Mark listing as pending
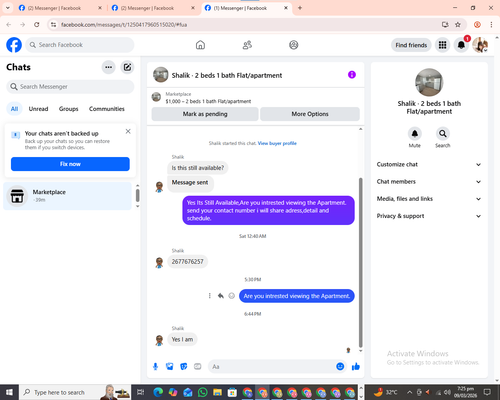Screen dimensions: 500x400 click(x=205, y=114)
